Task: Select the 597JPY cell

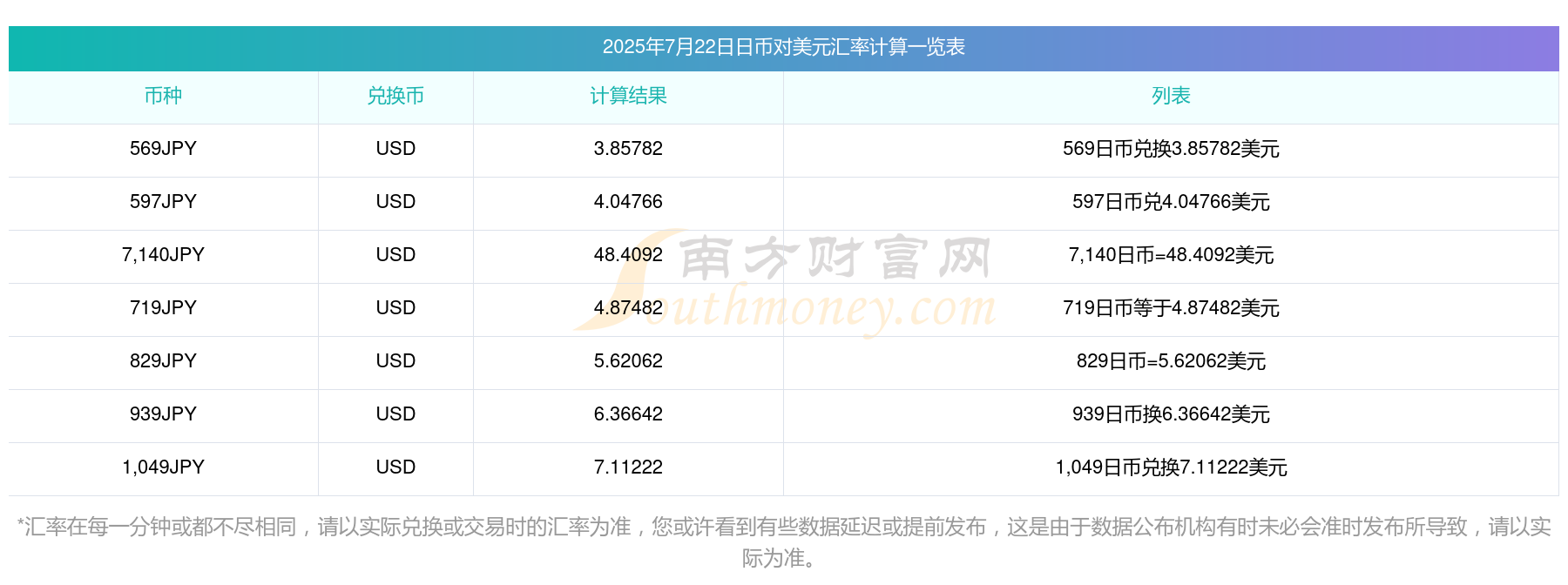Action: [x=163, y=202]
